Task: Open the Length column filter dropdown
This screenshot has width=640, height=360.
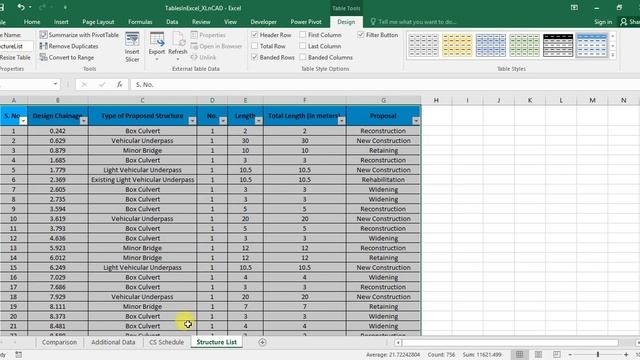Action: click(x=259, y=121)
